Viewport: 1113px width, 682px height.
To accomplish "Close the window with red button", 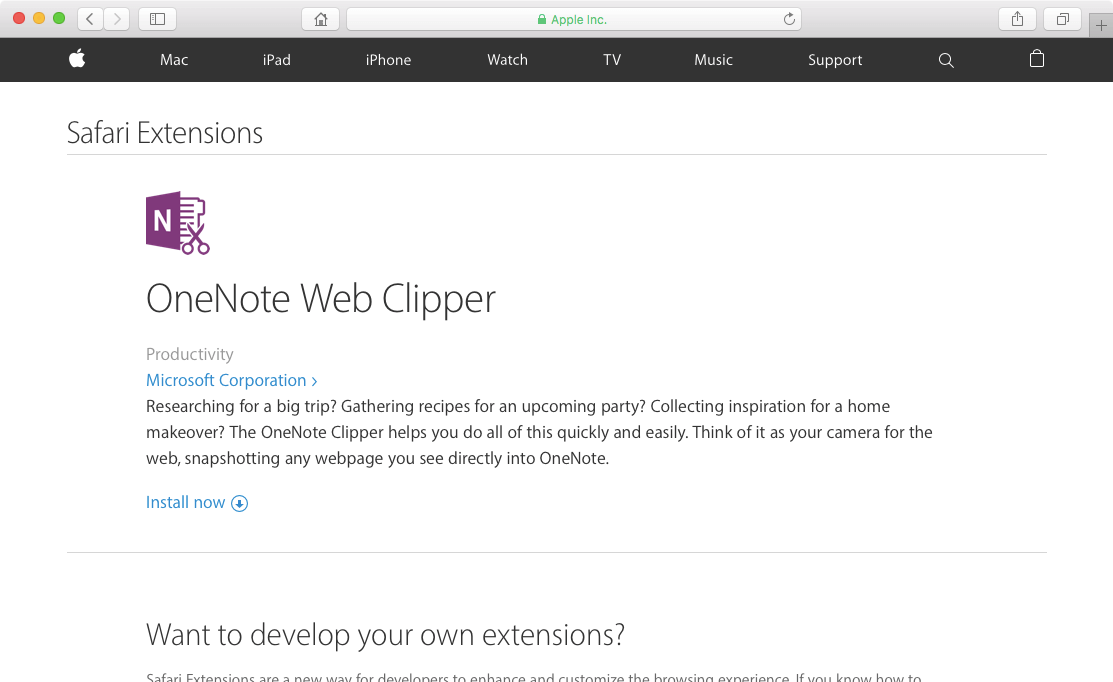I will pyautogui.click(x=19, y=18).
